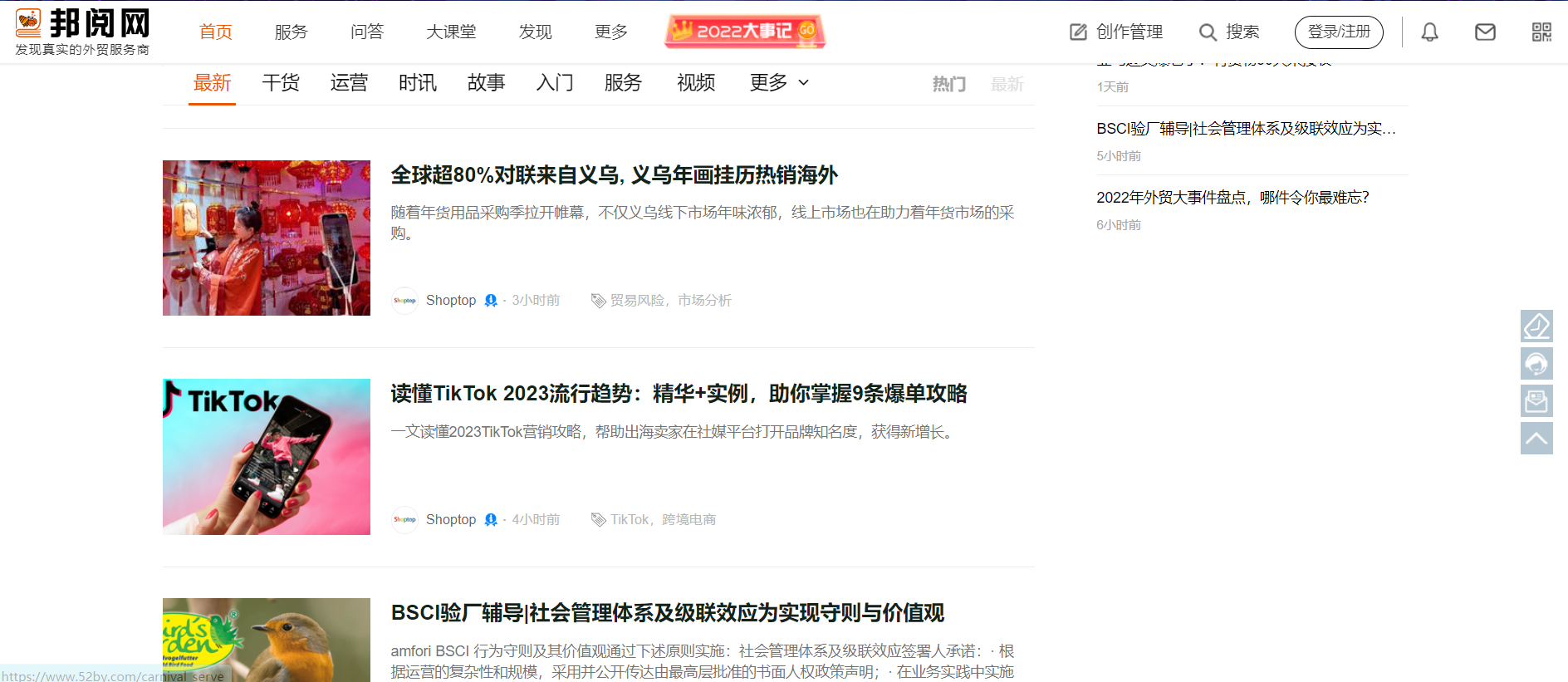1568x682 pixels.
Task: Open sidebar link BSCI验厂辅导|社会管理体系
Action: click(x=1246, y=129)
